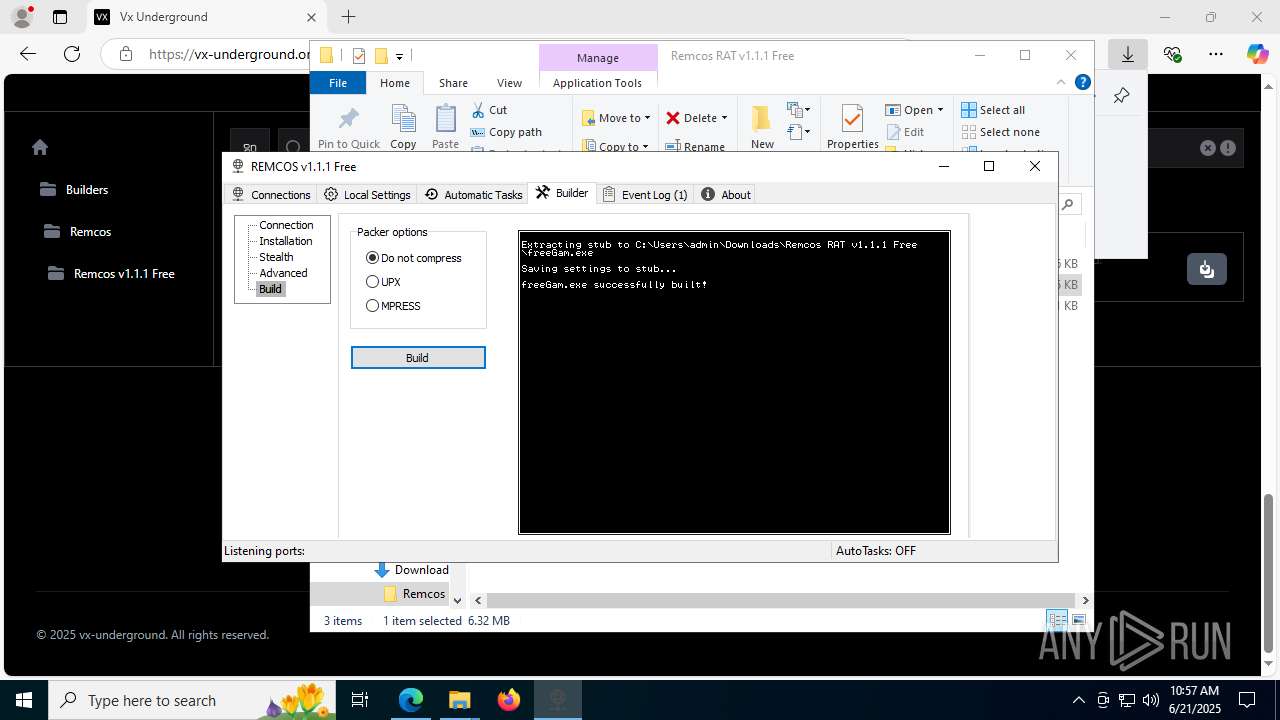Viewport: 1280px width, 720px height.
Task: Click Select all in Explorer ribbon
Action: pyautogui.click(x=993, y=110)
